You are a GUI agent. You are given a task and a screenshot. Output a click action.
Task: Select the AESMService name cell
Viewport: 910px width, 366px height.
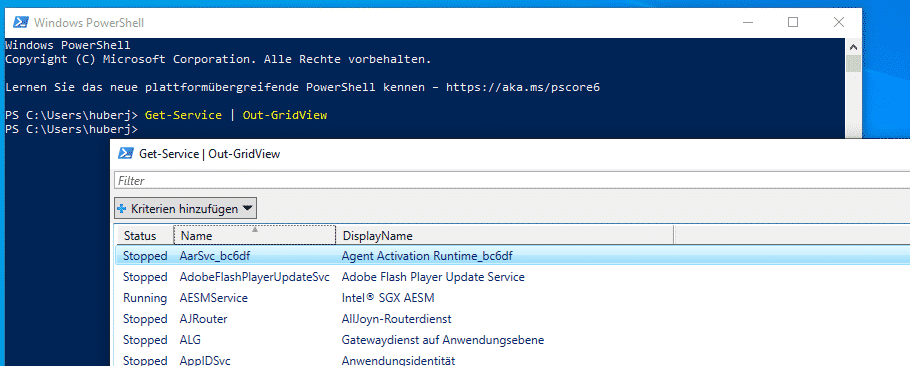(214, 298)
